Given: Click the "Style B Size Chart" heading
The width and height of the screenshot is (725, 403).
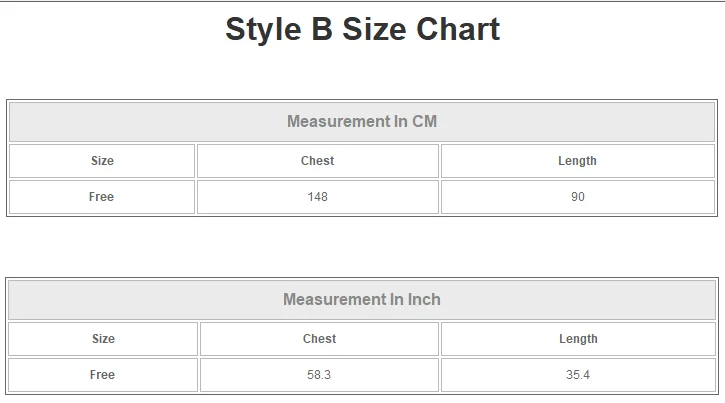Looking at the screenshot, I should pyautogui.click(x=362, y=29).
